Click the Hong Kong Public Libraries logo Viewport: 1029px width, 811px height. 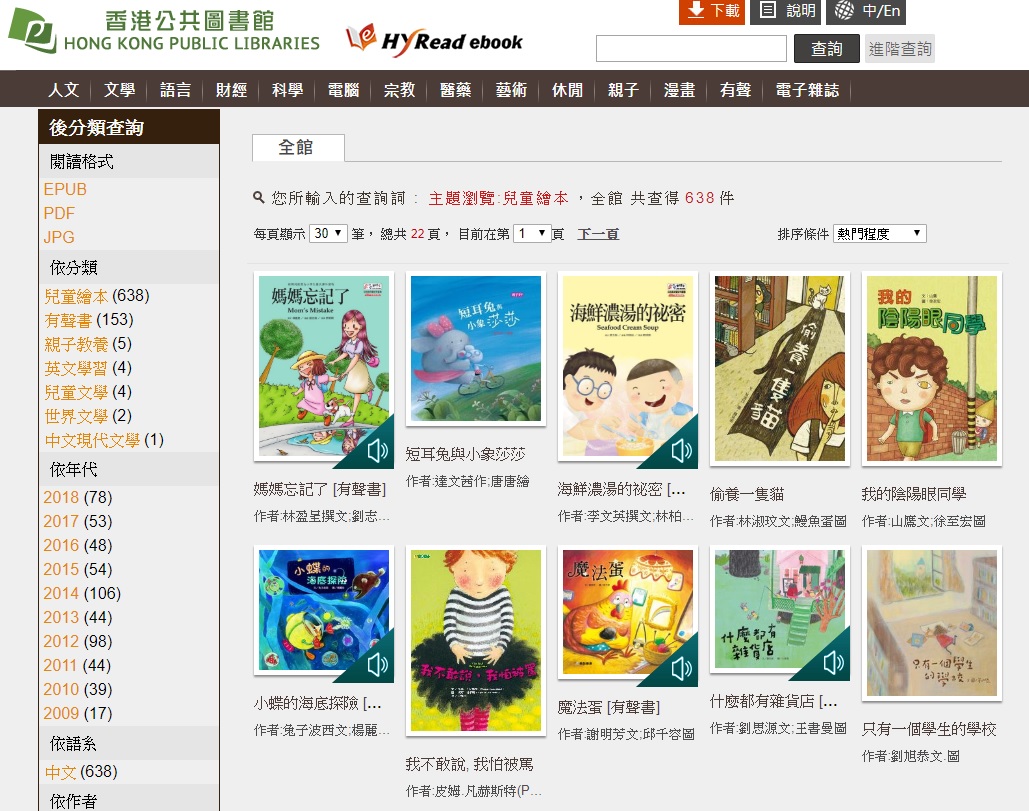[x=163, y=31]
